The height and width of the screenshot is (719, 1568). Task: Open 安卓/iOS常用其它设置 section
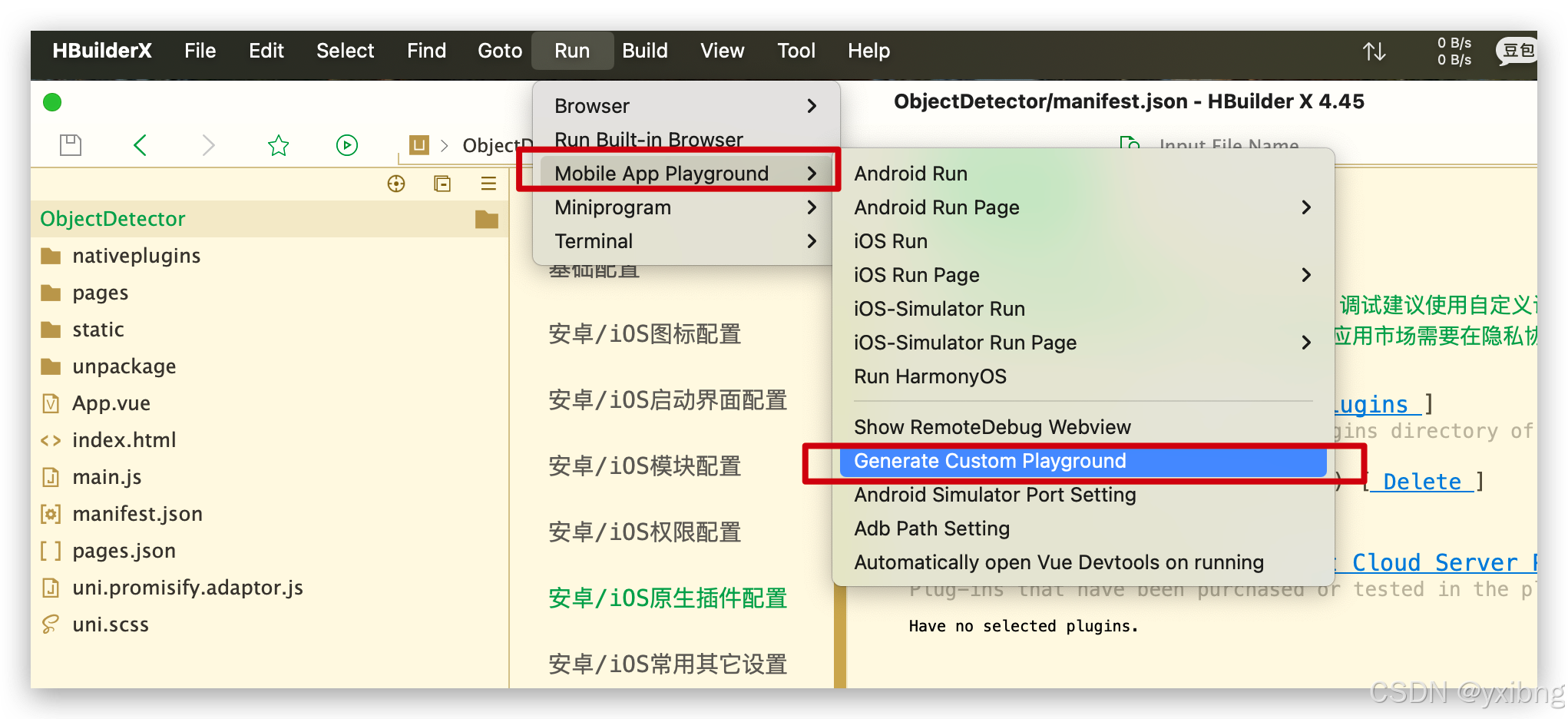coord(668,664)
